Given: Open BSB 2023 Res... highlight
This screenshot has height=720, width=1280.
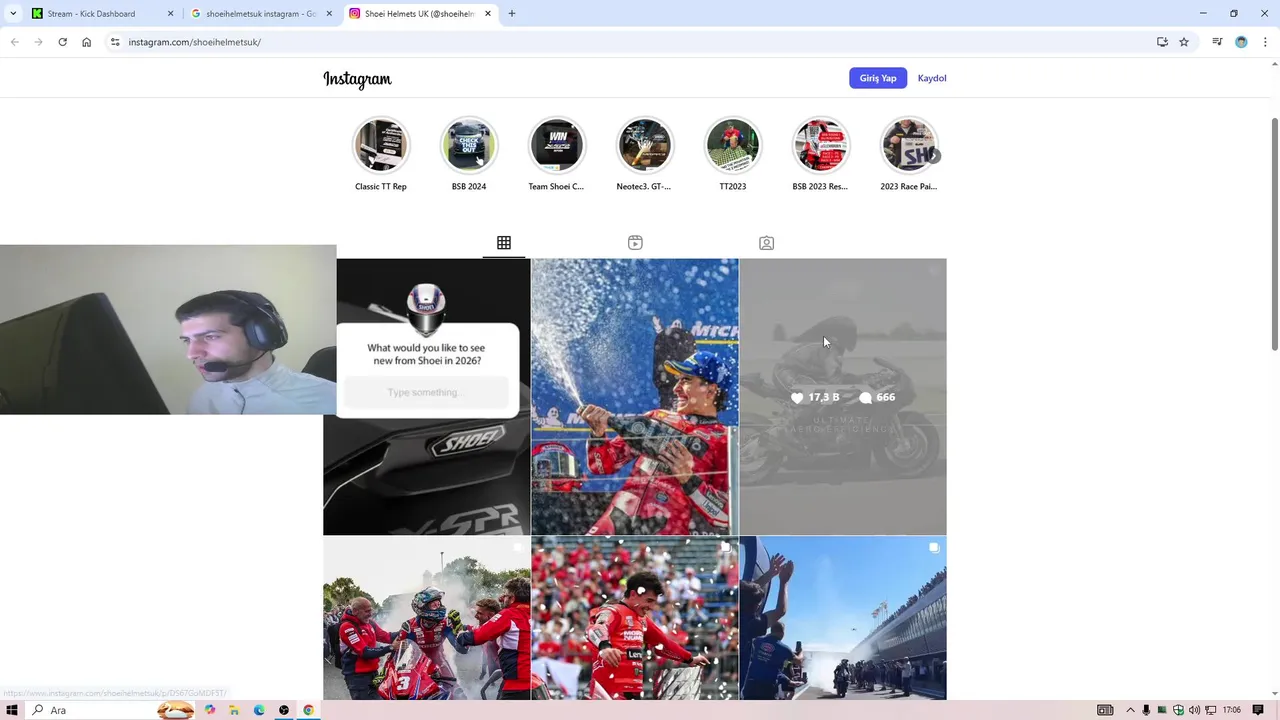Looking at the screenshot, I should pos(821,146).
